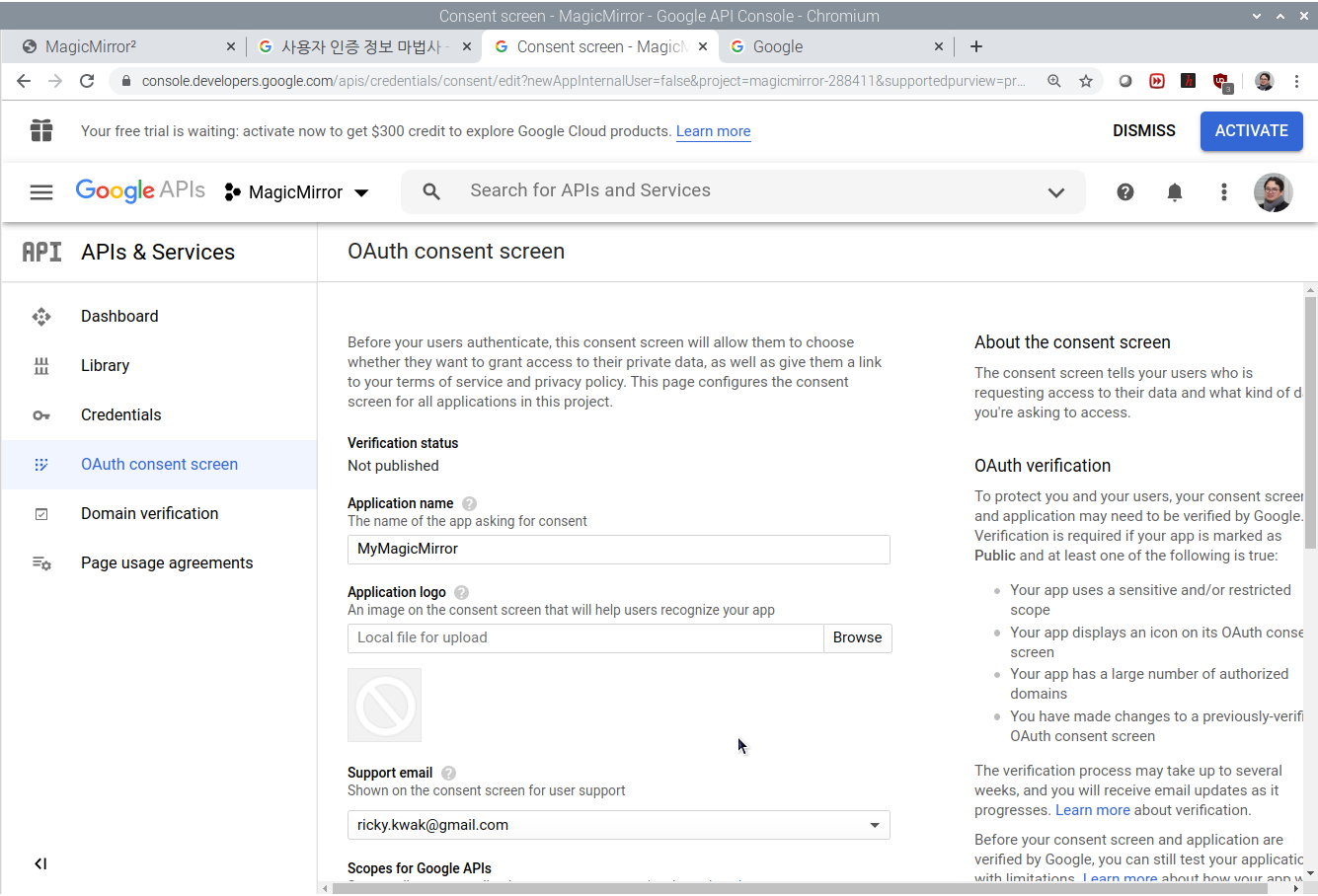
Task: Click the 'OAuth verification' heading
Action: [1043, 466]
